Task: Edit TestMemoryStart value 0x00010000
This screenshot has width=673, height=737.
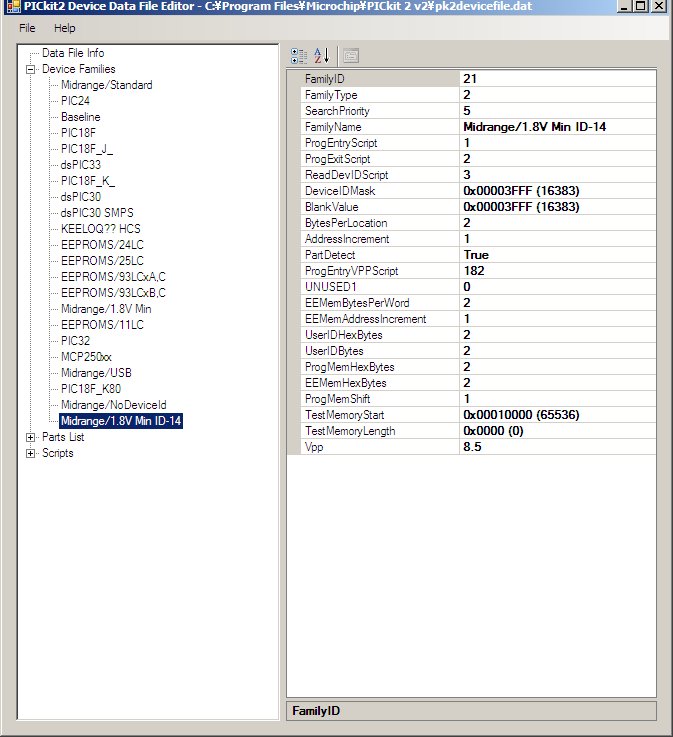Action: 558,414
